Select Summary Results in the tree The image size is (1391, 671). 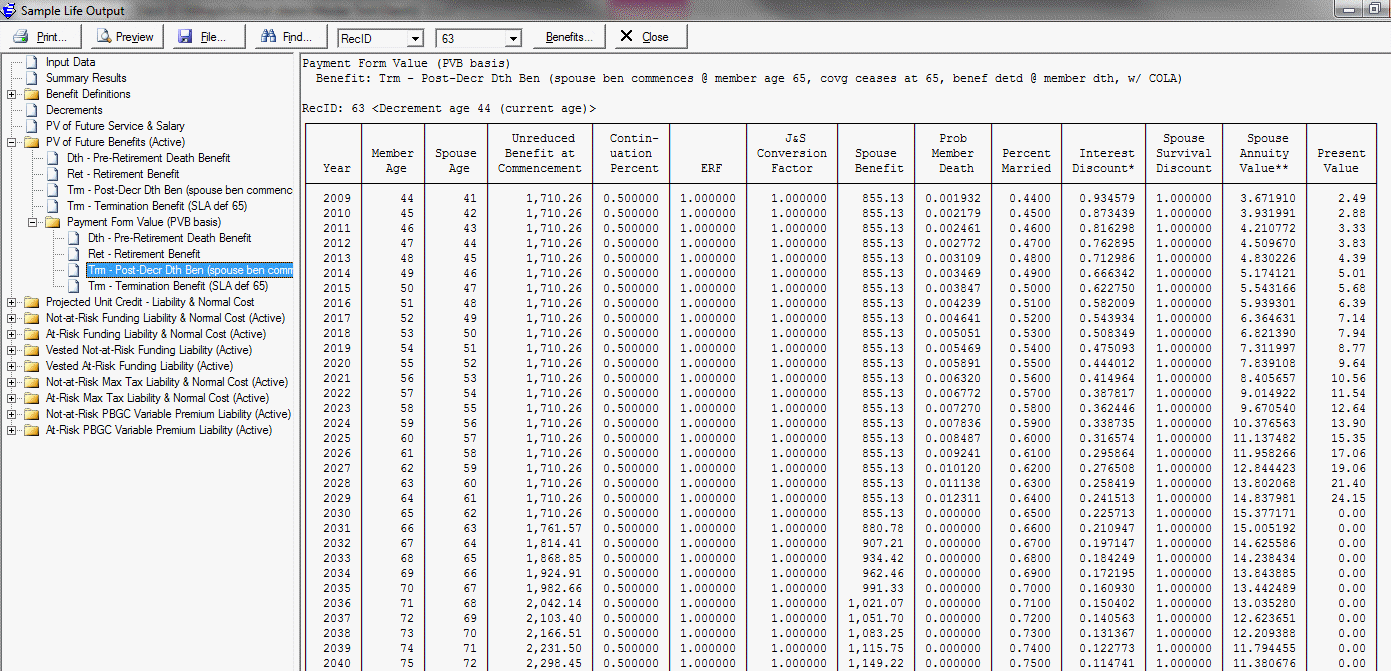[86, 78]
